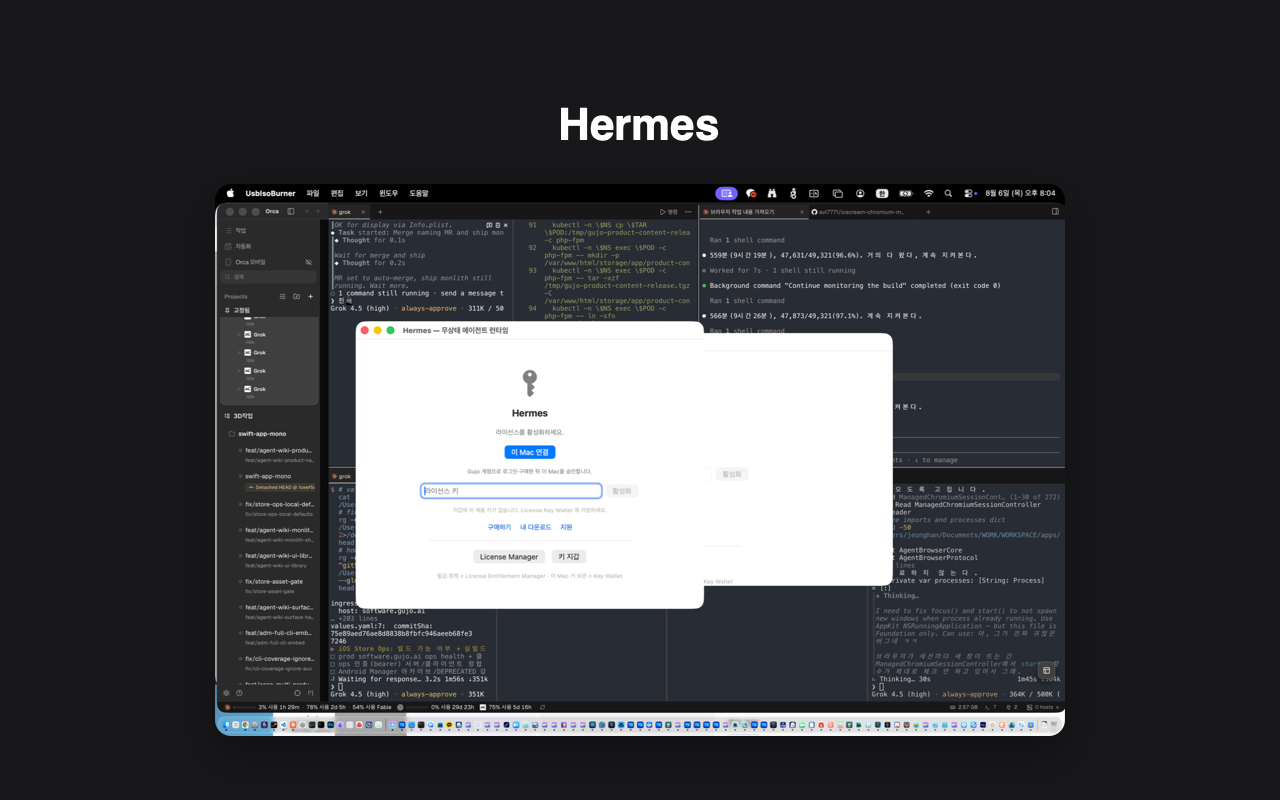The width and height of the screenshot is (1280, 800).
Task: Add a new tab in right pane
Action: [927, 212]
